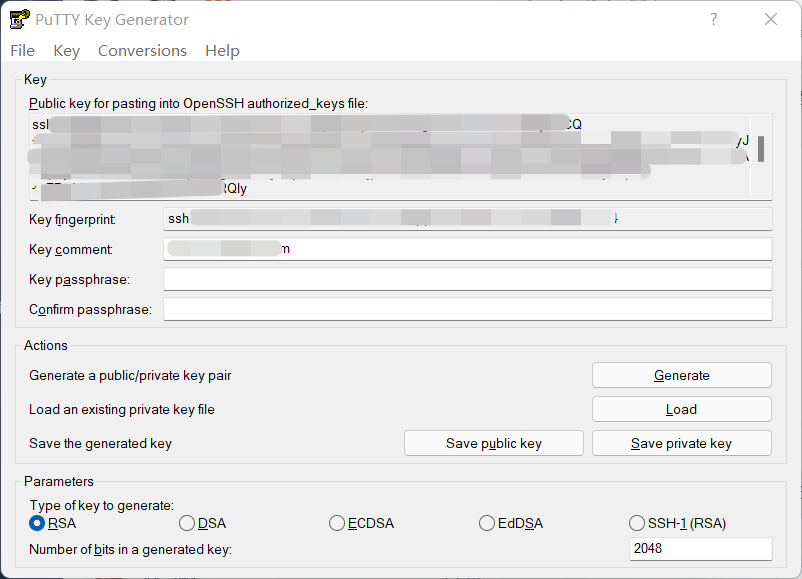
Task: Click the public key scrollbar thumb
Action: point(761,149)
